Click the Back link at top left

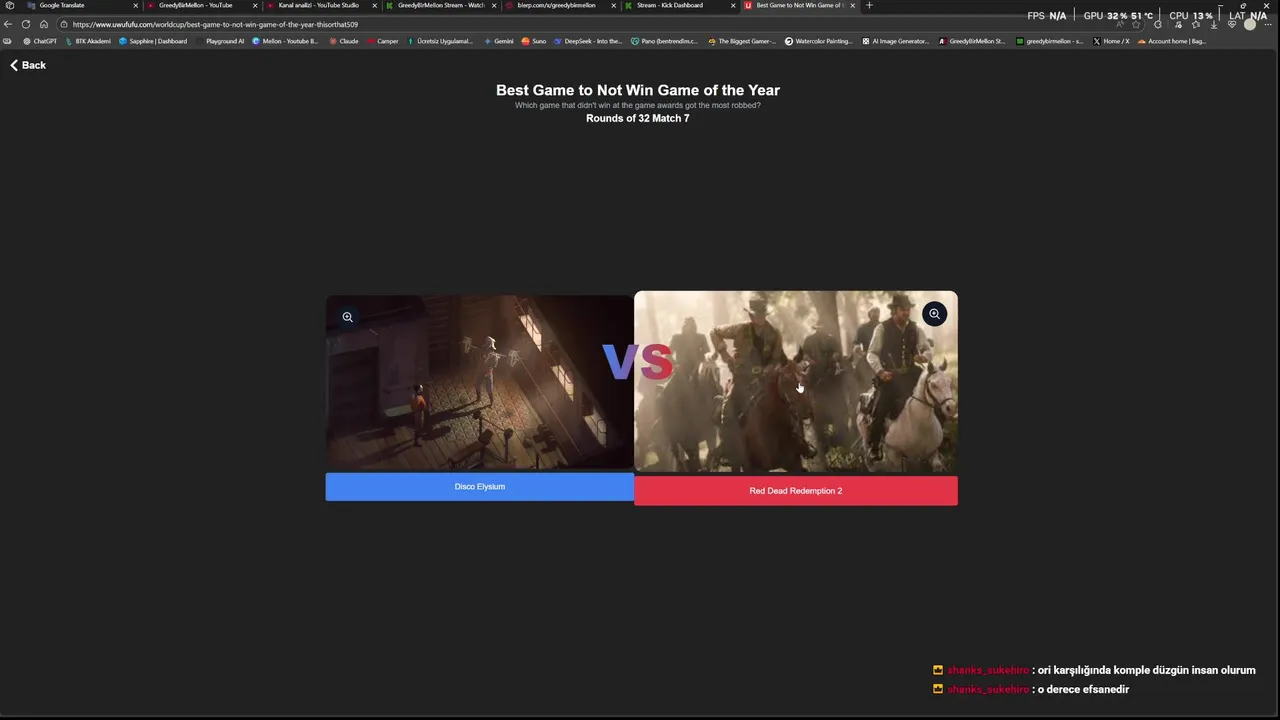pos(28,65)
